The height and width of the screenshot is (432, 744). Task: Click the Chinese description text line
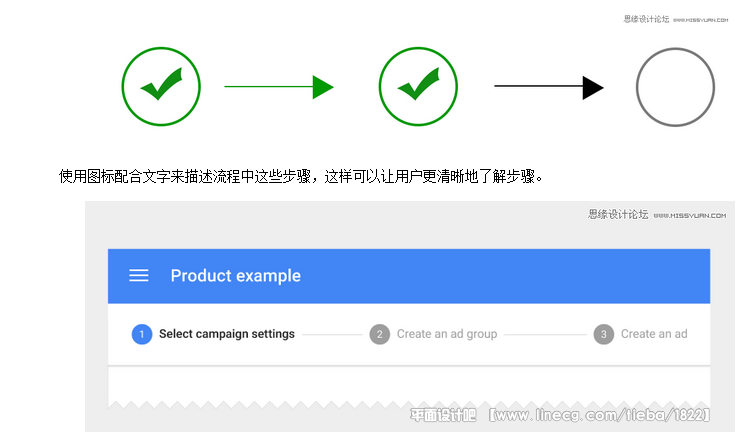(301, 177)
